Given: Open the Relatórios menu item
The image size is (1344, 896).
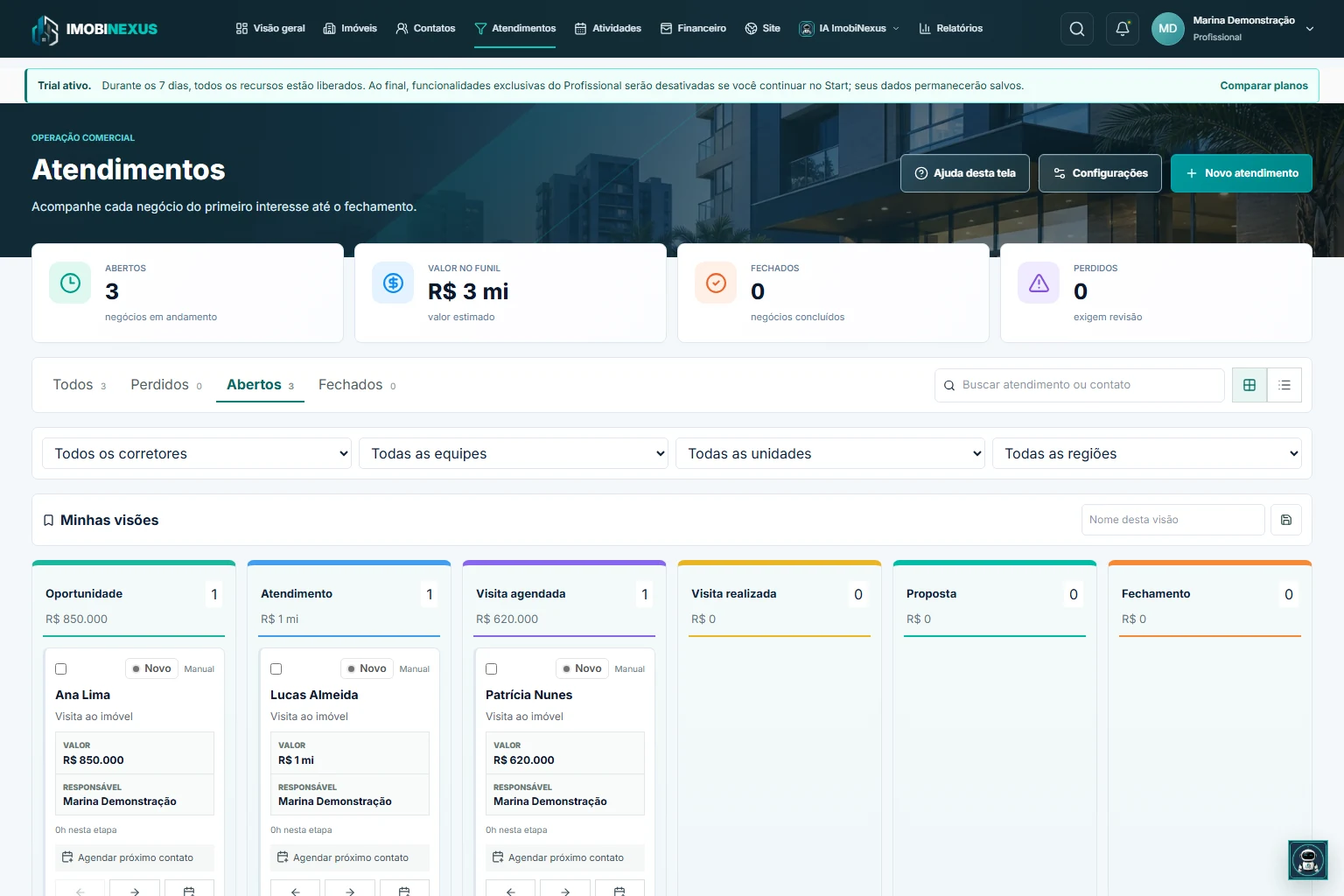Looking at the screenshot, I should point(950,29).
